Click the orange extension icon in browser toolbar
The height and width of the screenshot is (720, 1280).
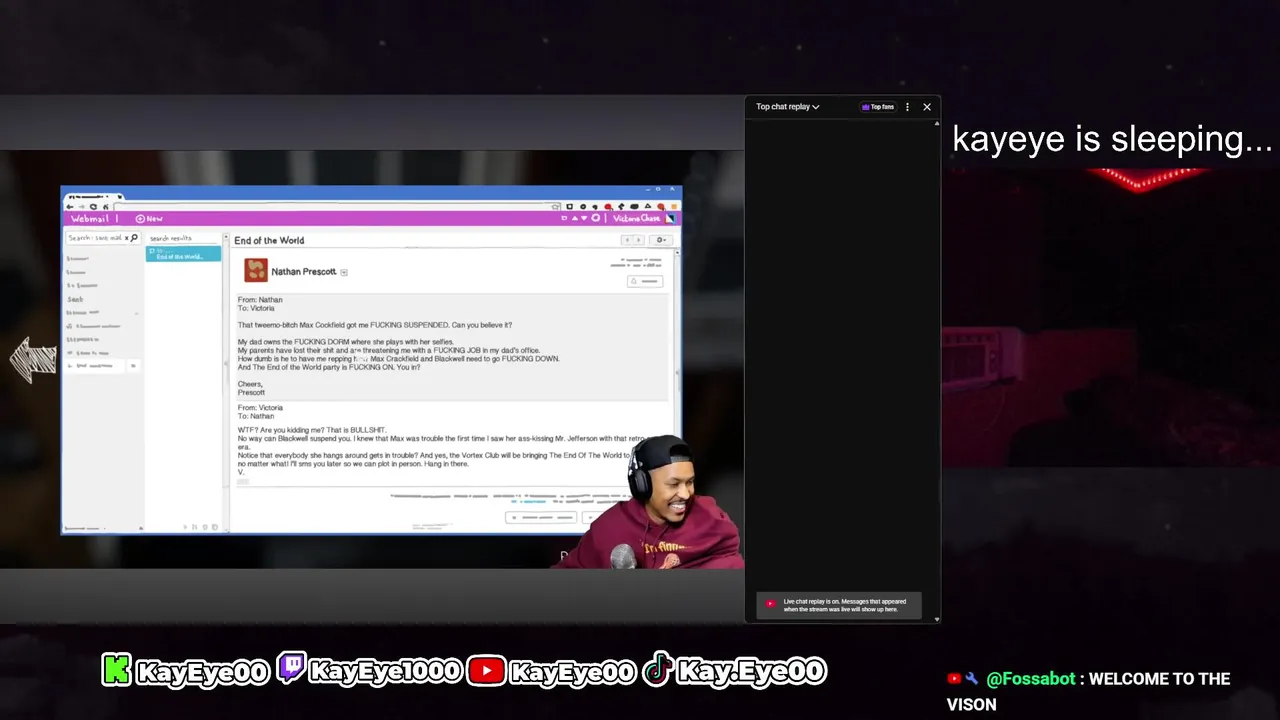[x=674, y=207]
